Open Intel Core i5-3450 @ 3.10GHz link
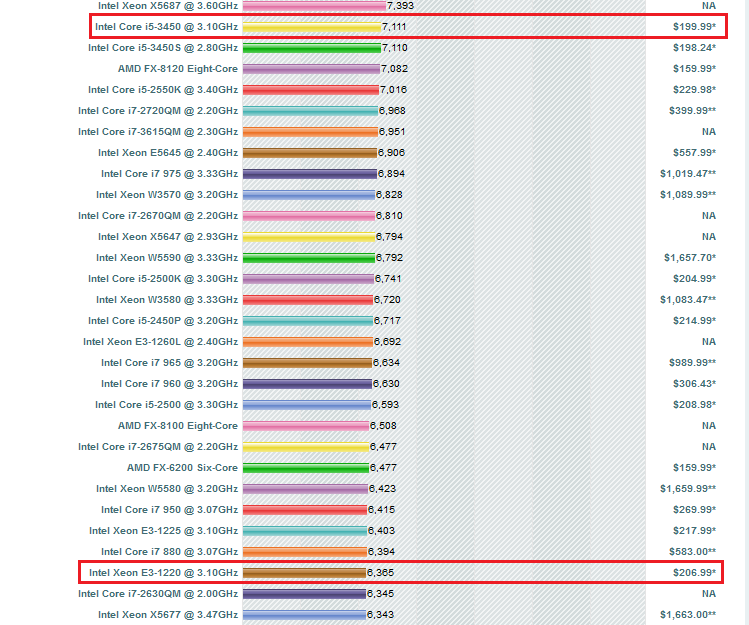Image resolution: width=749 pixels, height=625 pixels. click(166, 27)
